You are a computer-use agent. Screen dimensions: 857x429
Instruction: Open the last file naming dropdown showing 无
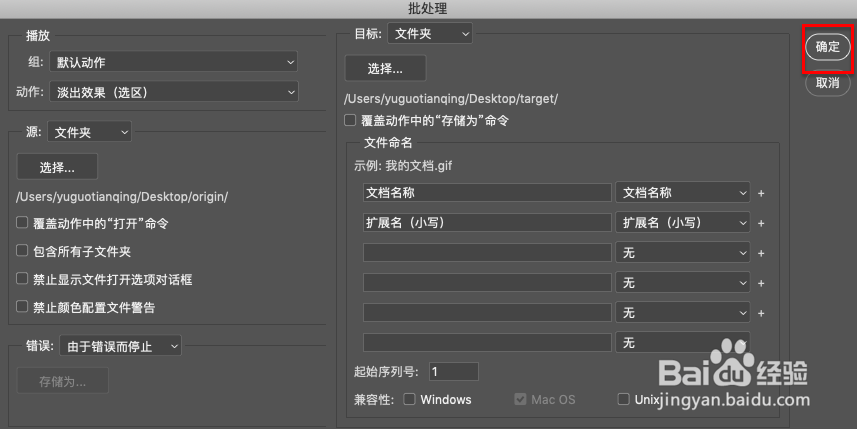click(683, 343)
